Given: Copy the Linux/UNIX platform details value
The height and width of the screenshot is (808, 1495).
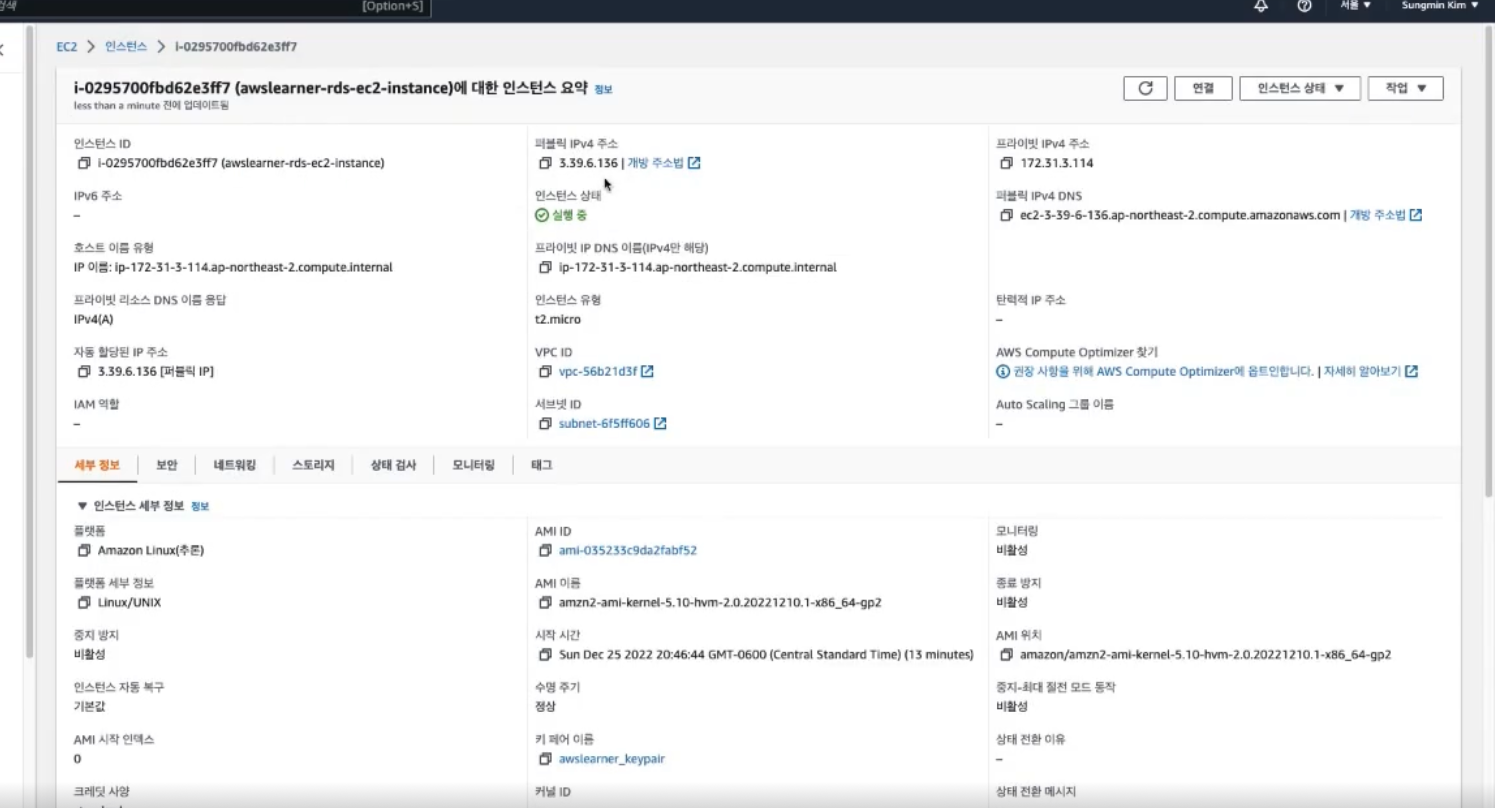Looking at the screenshot, I should (84, 602).
